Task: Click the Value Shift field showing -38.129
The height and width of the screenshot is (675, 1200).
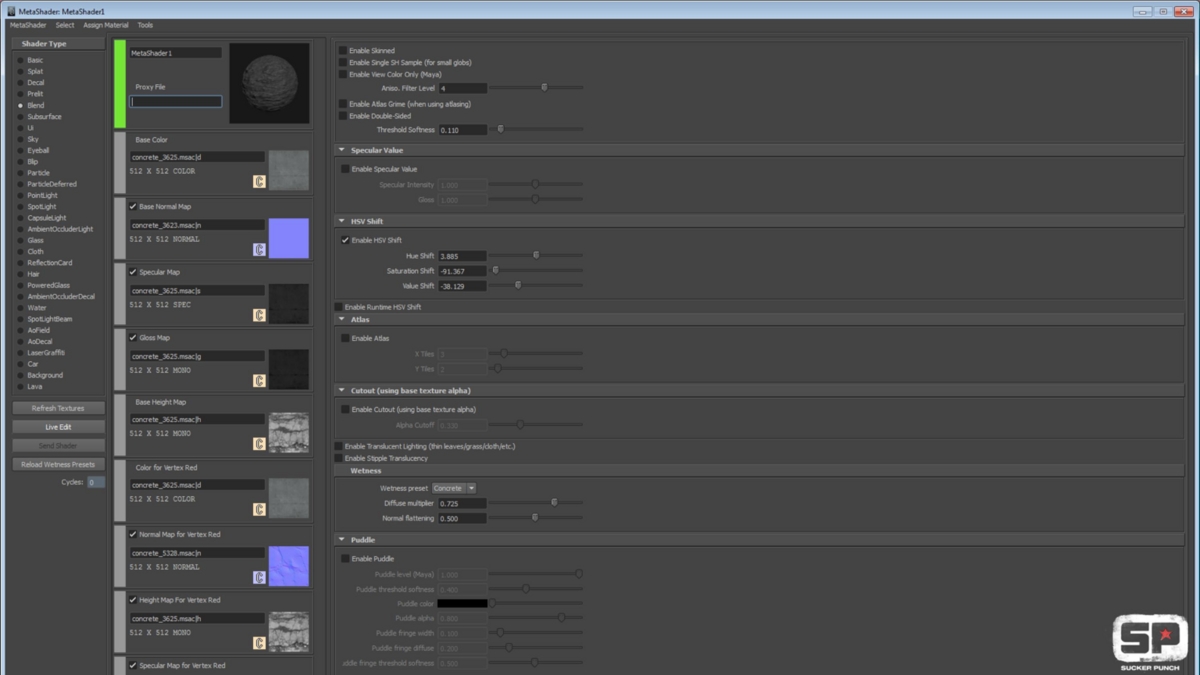Action: pos(462,286)
